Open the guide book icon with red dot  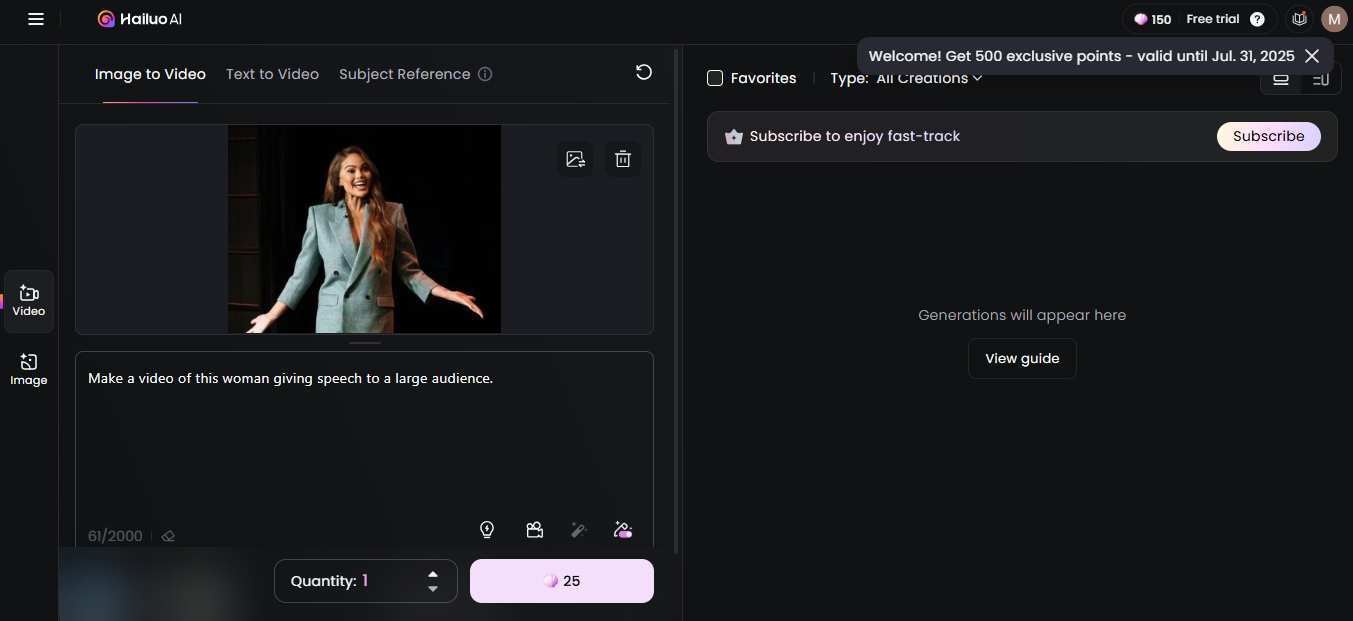[1299, 19]
